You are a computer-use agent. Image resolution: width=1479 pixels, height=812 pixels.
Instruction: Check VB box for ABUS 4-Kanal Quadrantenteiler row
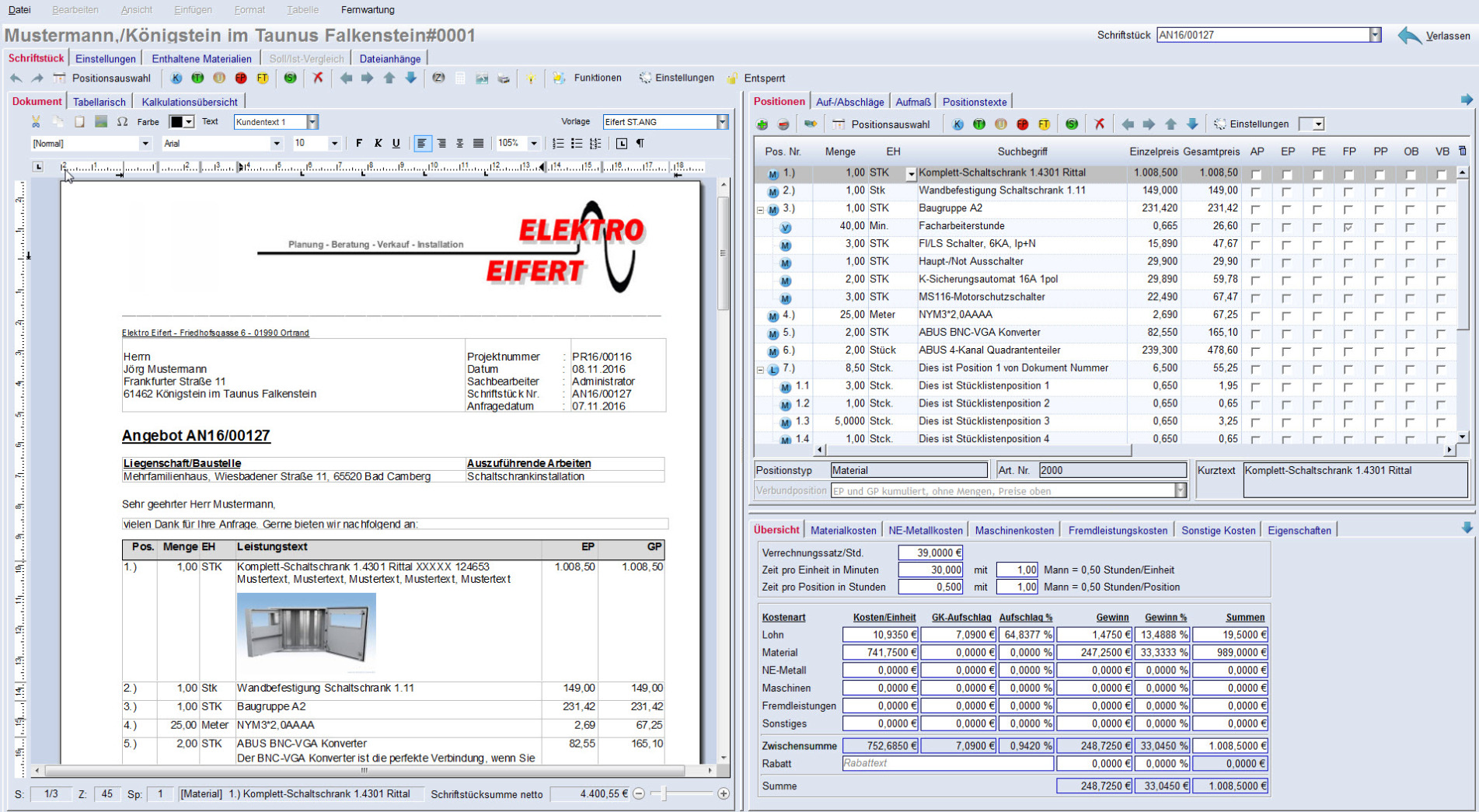coord(1441,352)
